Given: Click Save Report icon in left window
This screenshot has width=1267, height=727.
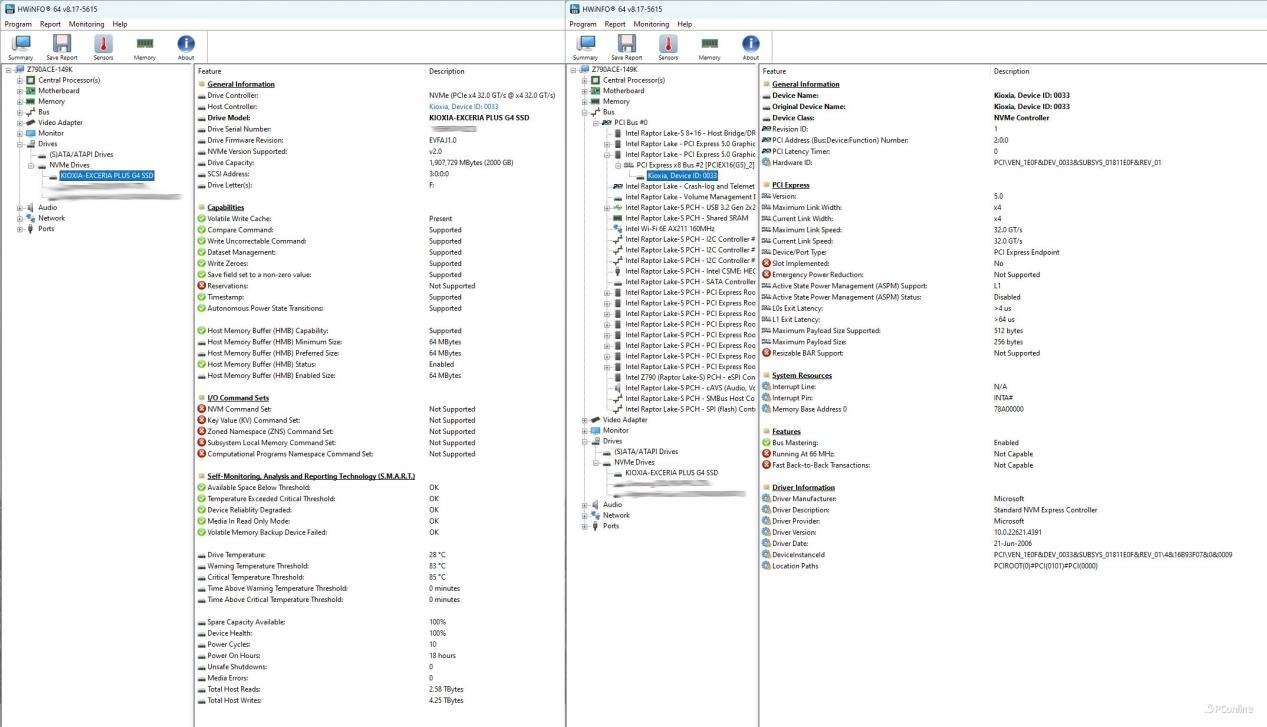Looking at the screenshot, I should pos(62,47).
